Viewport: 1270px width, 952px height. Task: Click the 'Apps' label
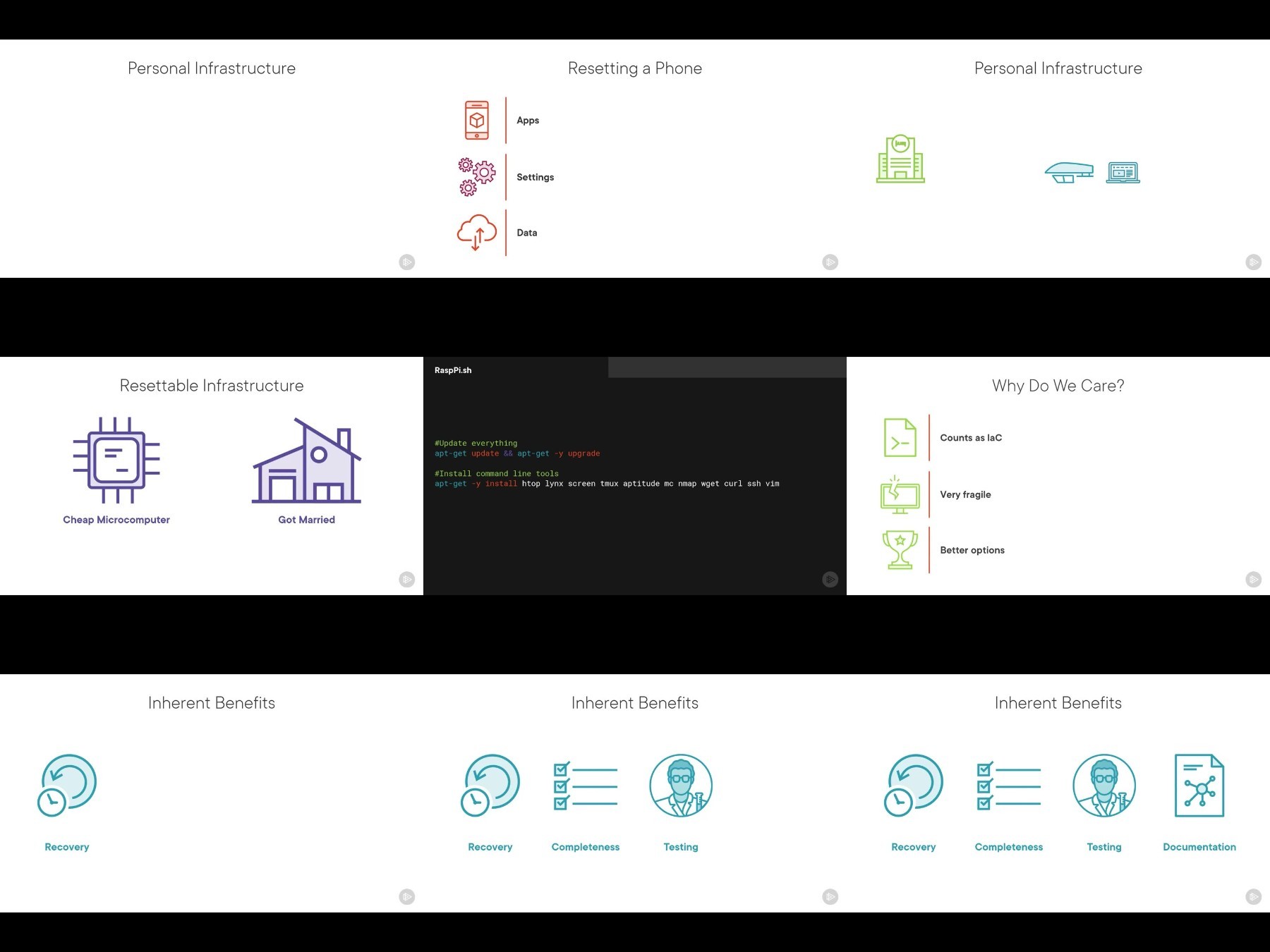click(x=528, y=121)
